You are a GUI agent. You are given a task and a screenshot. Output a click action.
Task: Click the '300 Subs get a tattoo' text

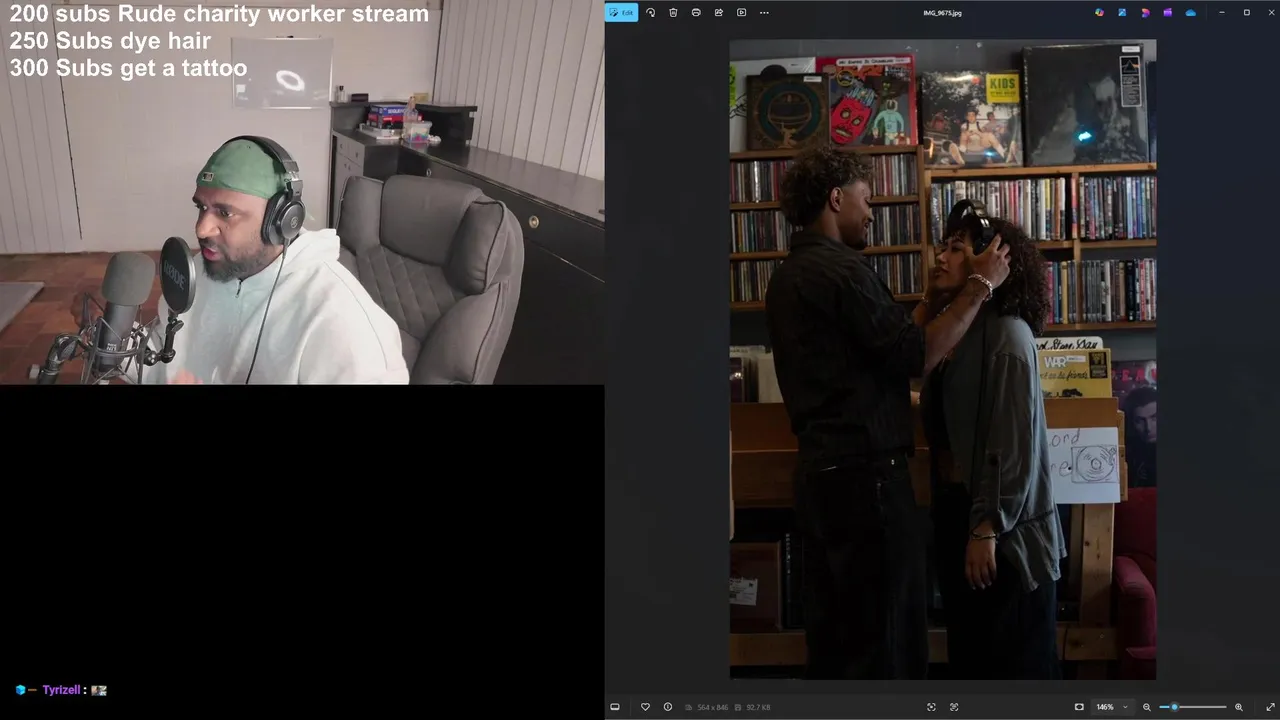128,68
